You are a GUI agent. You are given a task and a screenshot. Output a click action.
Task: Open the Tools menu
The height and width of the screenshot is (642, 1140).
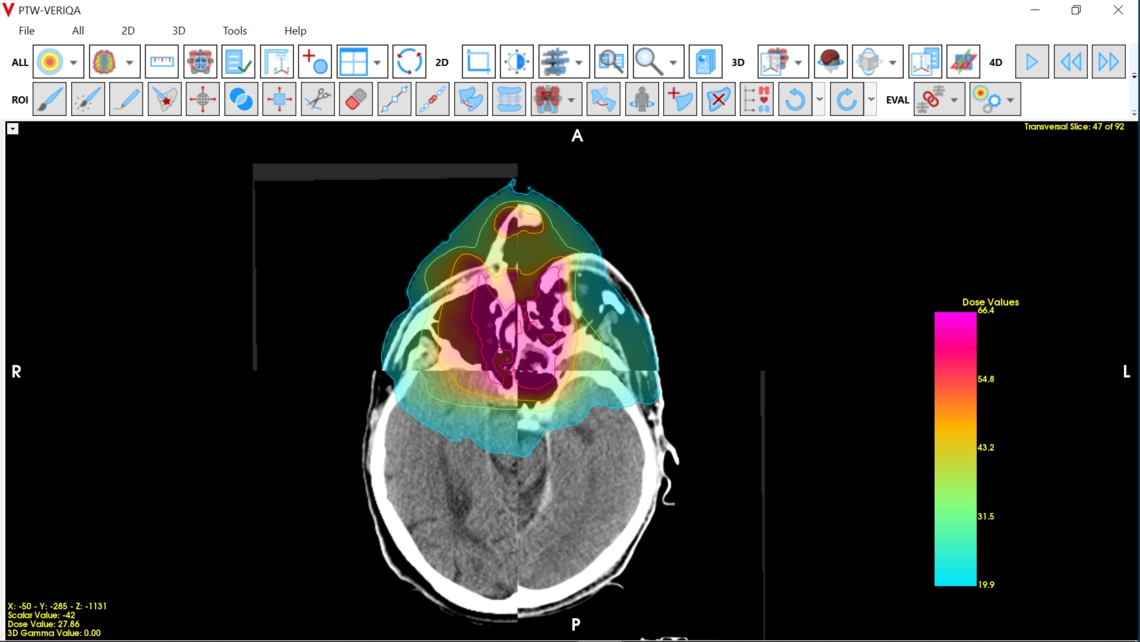pos(235,30)
